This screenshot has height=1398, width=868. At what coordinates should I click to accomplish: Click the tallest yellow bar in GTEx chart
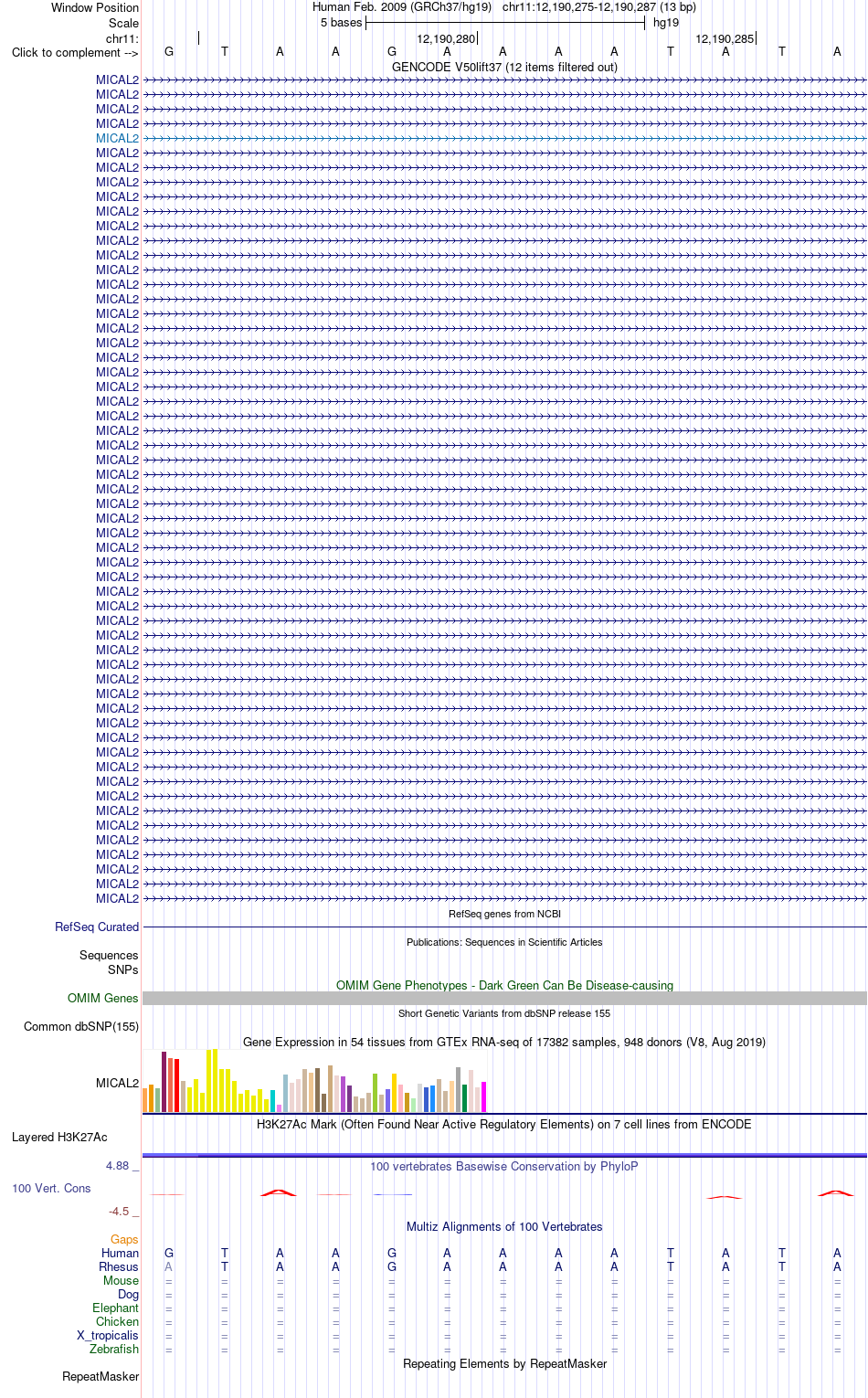(x=215, y=1080)
